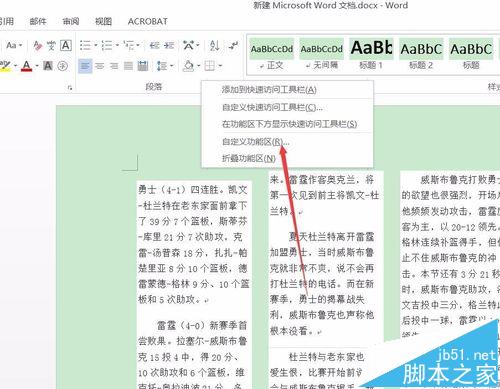Screen dimensions: 500x389
Task: Choose 添加到快速访问工具栏(A) menu item
Action: click(287, 89)
